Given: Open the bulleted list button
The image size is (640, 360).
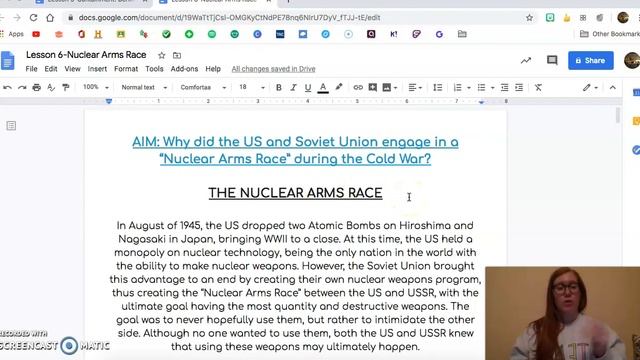Looking at the screenshot, I should tap(482, 87).
